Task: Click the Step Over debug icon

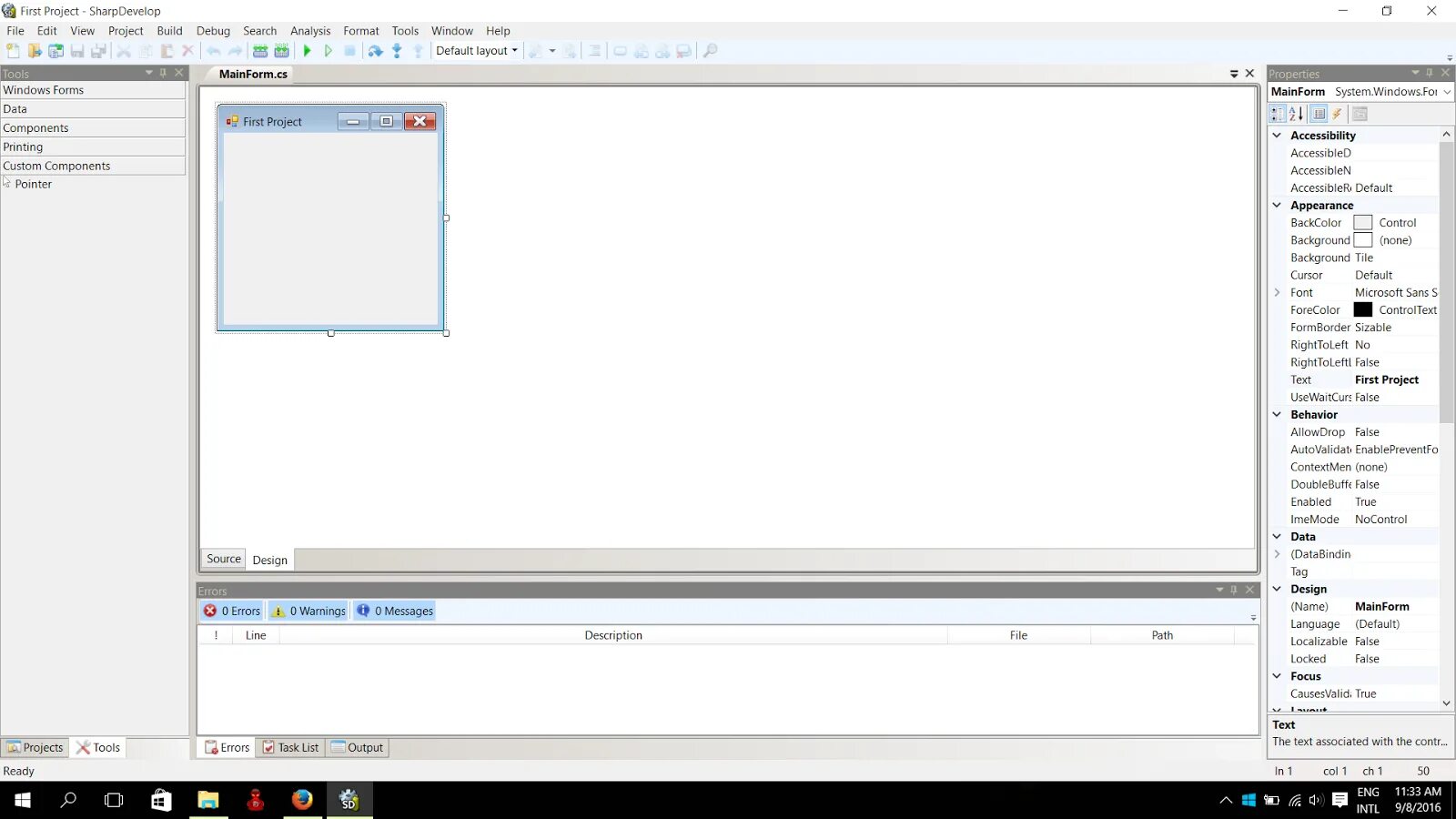Action: click(375, 51)
